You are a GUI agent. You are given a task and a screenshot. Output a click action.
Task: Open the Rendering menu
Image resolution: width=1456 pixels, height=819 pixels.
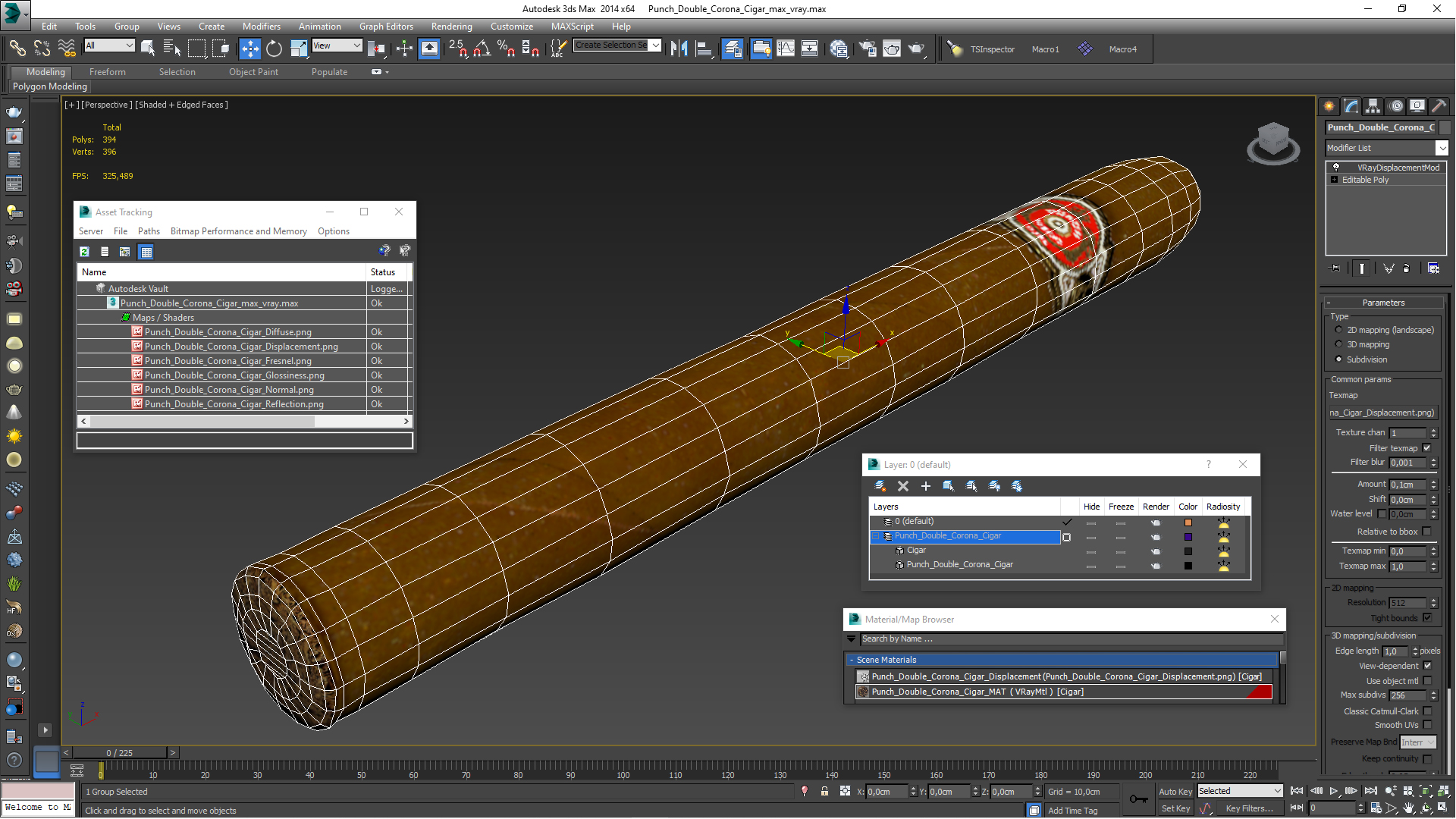(x=451, y=26)
